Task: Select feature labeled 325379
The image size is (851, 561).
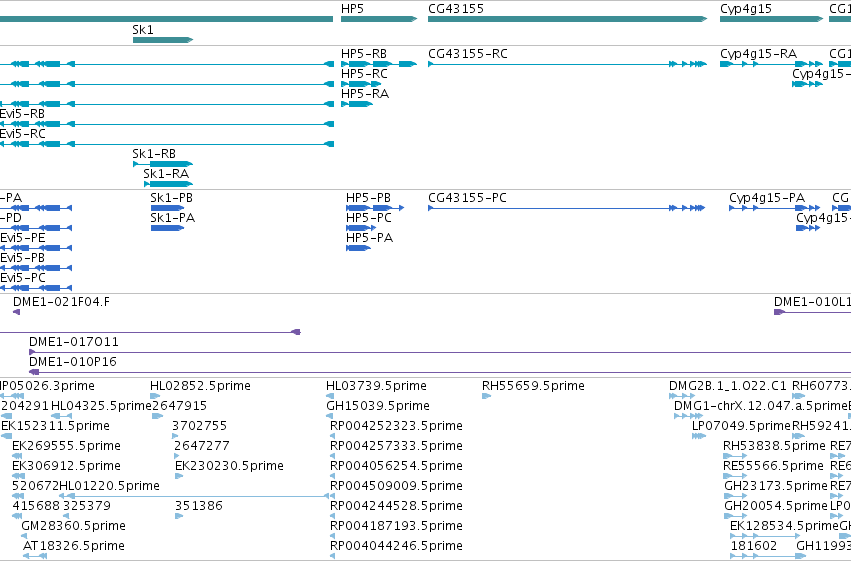Action: [87, 507]
